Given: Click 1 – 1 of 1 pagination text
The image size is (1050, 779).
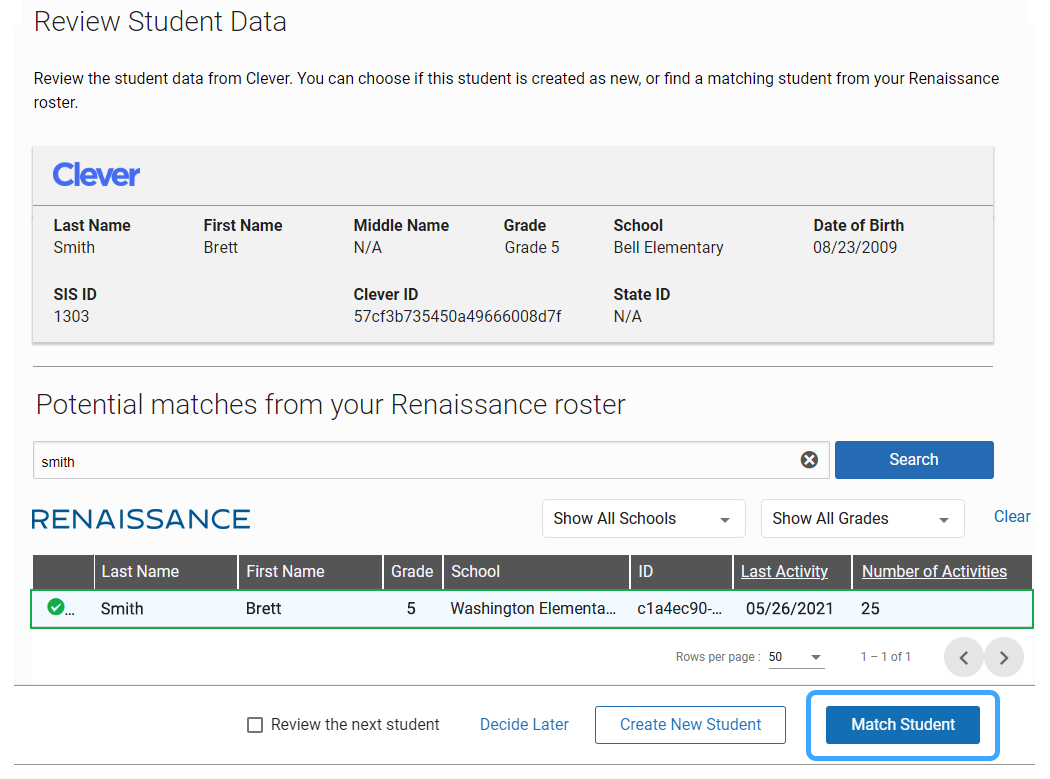Looking at the screenshot, I should pyautogui.click(x=885, y=657).
